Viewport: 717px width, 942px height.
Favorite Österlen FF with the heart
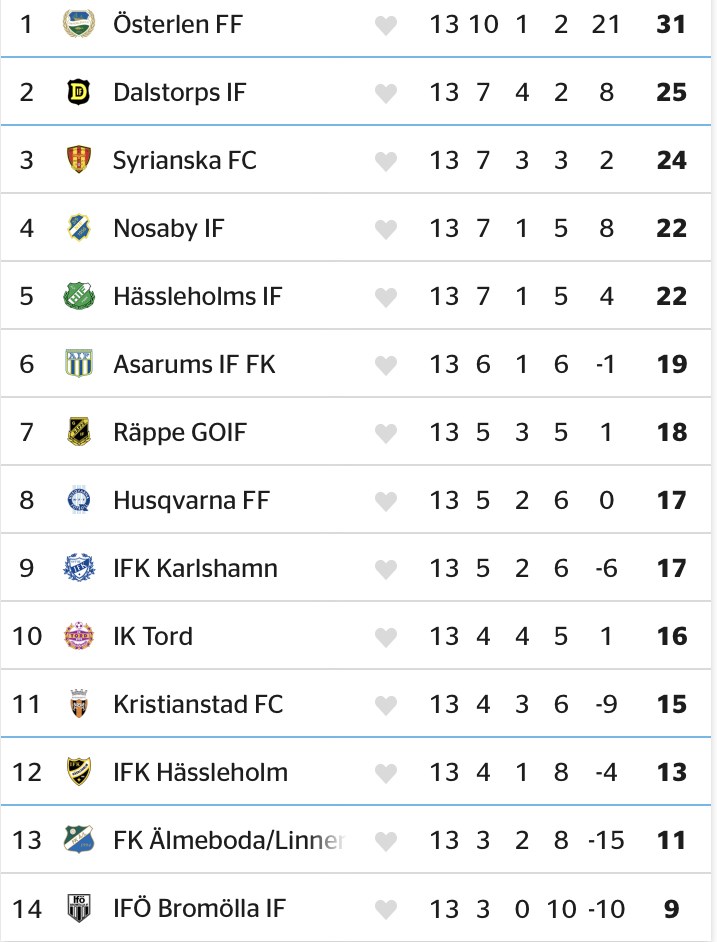pos(386,25)
